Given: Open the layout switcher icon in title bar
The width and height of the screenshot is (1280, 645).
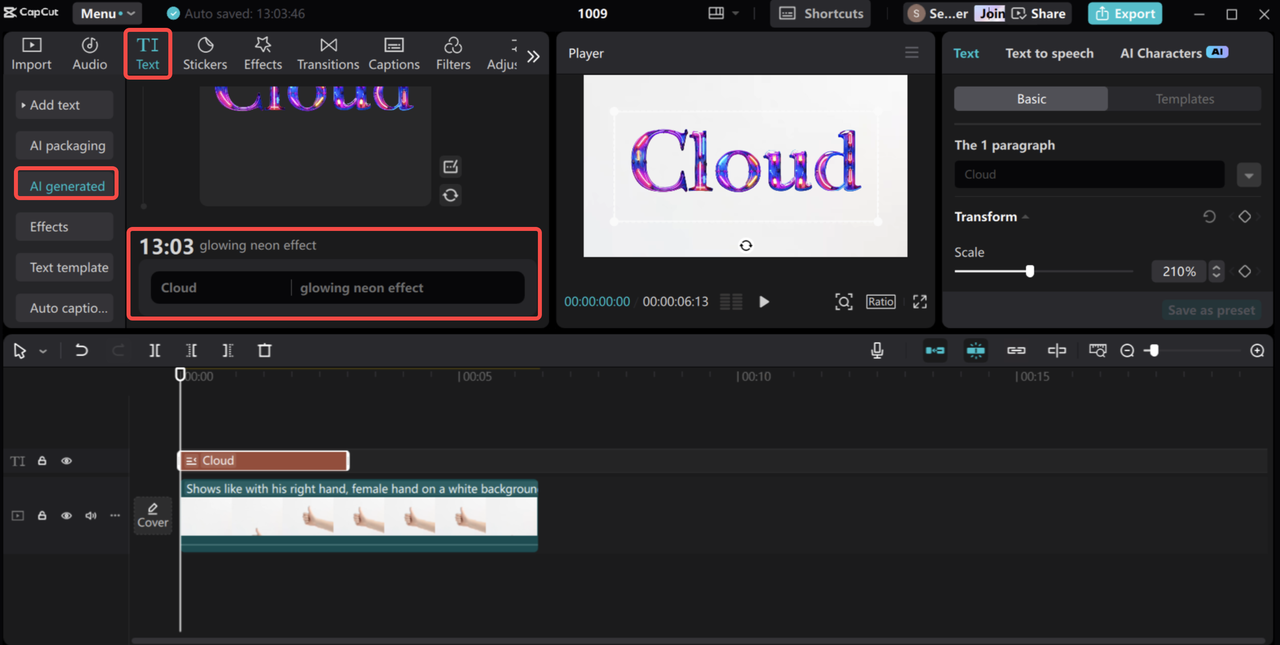Looking at the screenshot, I should pos(716,13).
